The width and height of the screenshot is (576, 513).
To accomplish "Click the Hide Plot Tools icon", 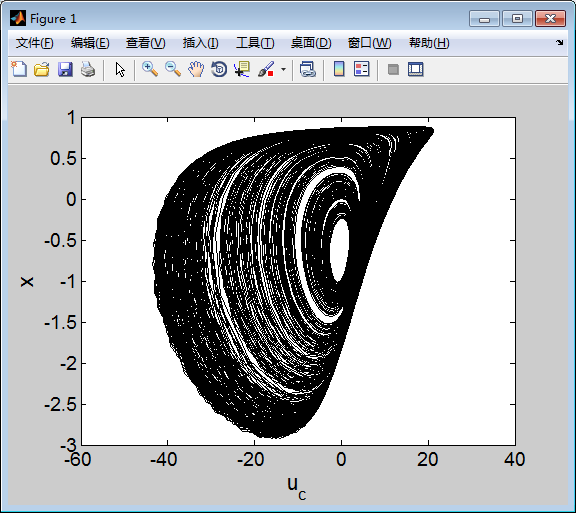I will pyautogui.click(x=393, y=69).
